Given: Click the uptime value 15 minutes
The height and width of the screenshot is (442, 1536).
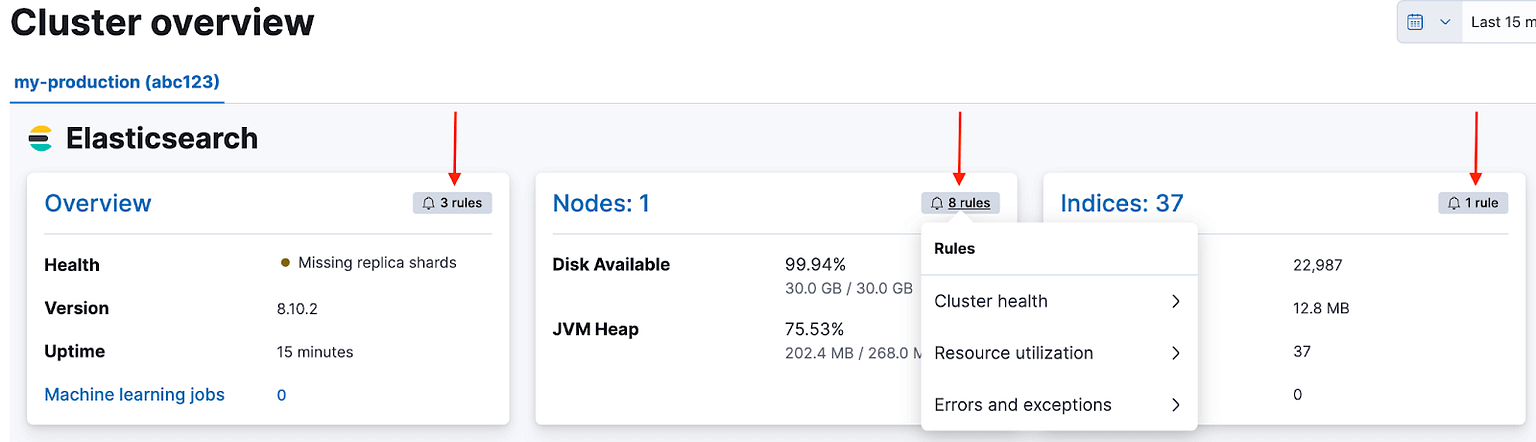Looking at the screenshot, I should pos(315,352).
